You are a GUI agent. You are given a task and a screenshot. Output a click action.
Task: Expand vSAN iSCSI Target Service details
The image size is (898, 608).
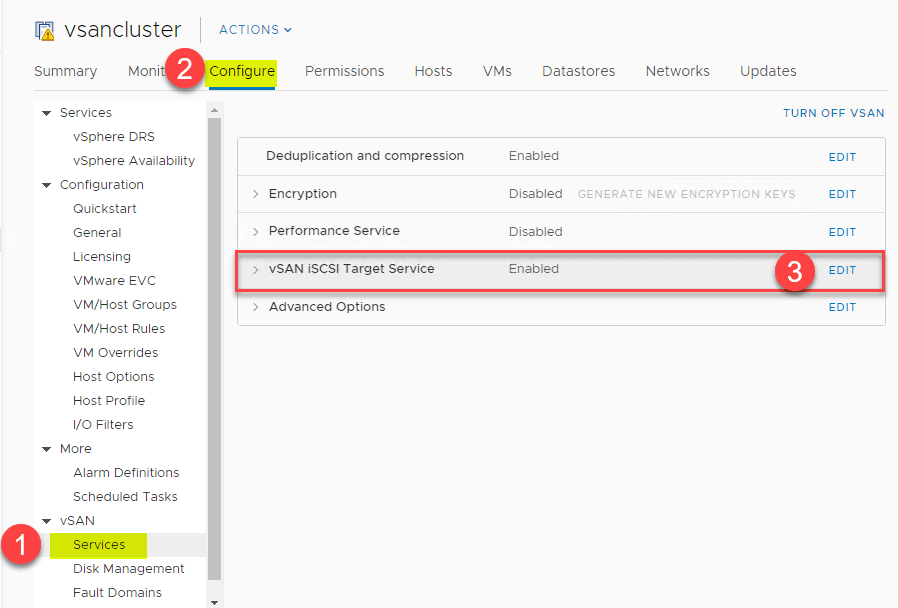click(x=256, y=269)
